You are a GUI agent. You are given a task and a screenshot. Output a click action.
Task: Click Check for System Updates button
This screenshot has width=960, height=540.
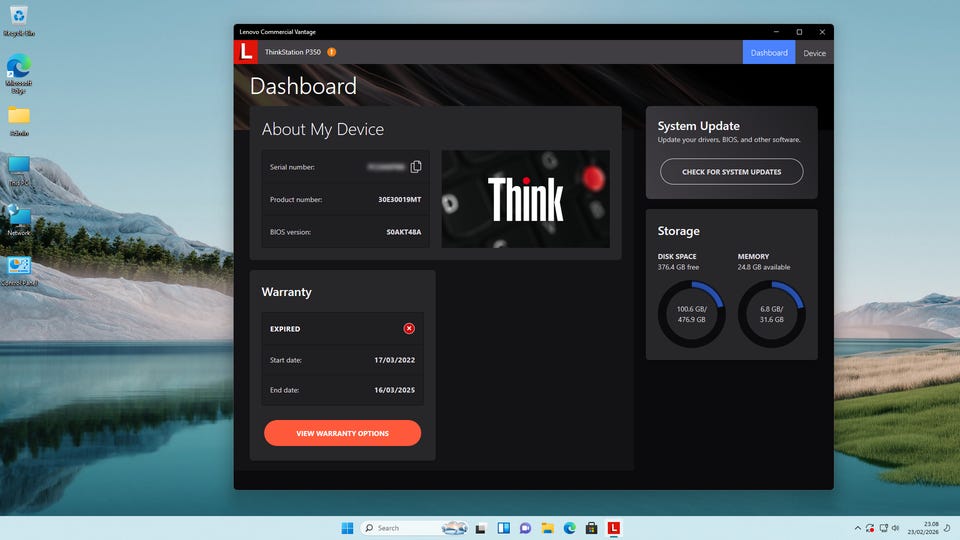[x=731, y=172]
